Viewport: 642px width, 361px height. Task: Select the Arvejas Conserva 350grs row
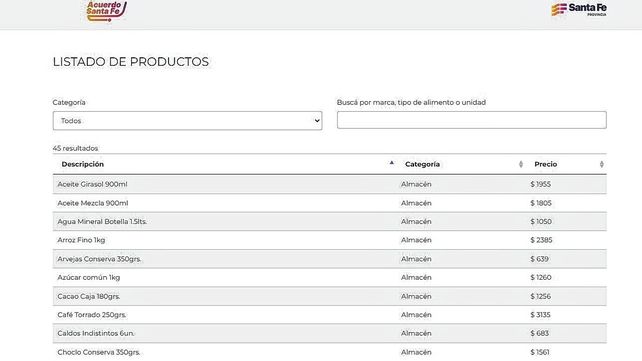pyautogui.click(x=330, y=259)
